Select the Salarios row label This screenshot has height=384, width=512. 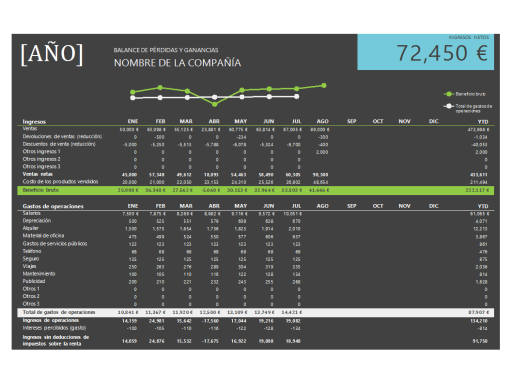pos(31,213)
